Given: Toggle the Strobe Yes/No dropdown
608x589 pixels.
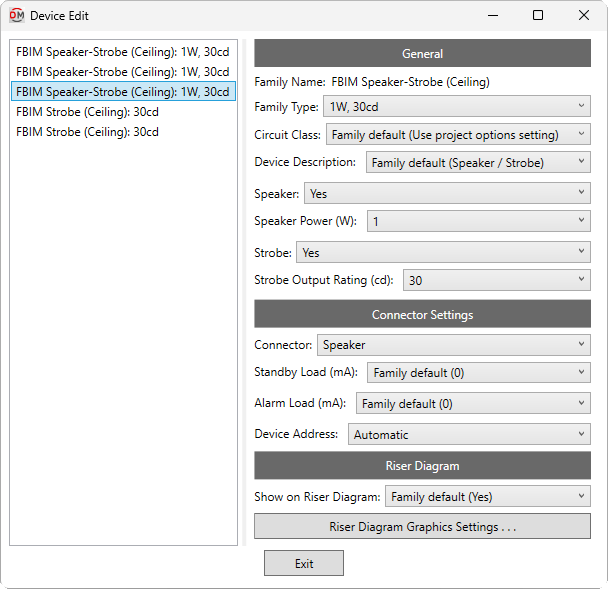Looking at the screenshot, I should point(443,252).
